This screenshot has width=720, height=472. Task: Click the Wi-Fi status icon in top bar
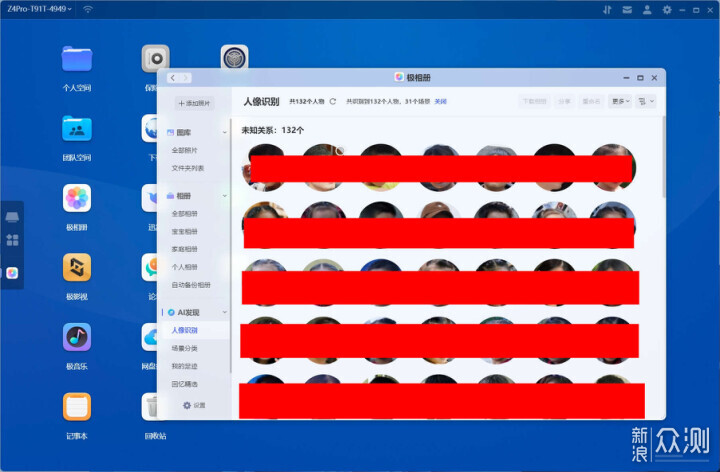pyautogui.click(x=88, y=9)
